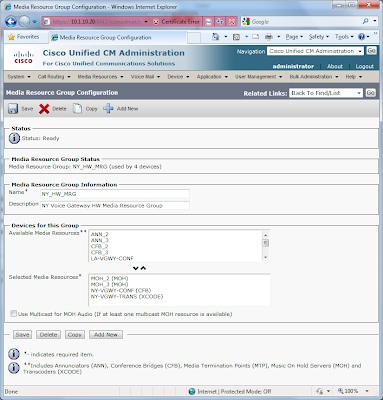Click the bottom Add New button
383x400 pixels.
(106, 335)
